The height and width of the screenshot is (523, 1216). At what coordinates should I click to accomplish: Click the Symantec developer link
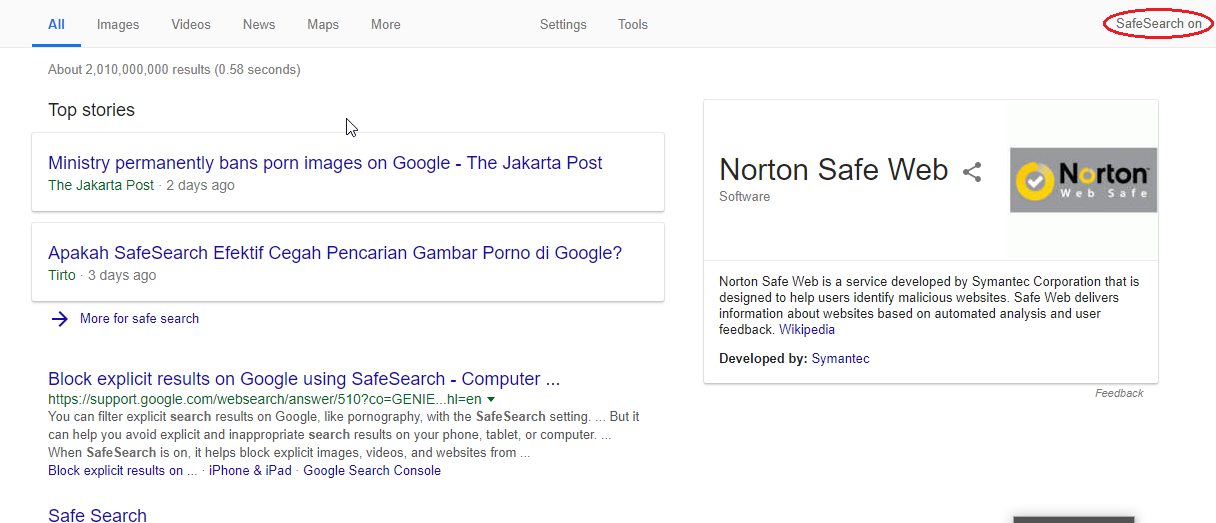pos(840,358)
